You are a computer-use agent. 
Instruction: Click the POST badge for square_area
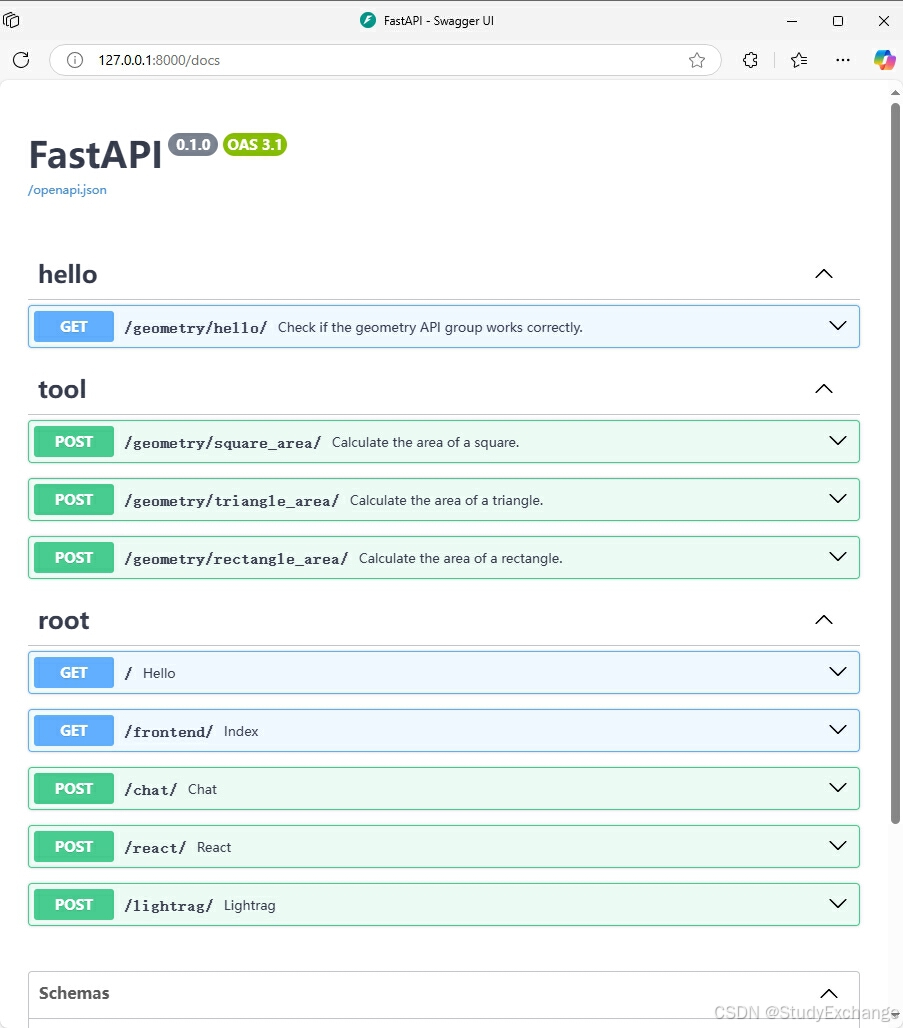click(x=73, y=442)
